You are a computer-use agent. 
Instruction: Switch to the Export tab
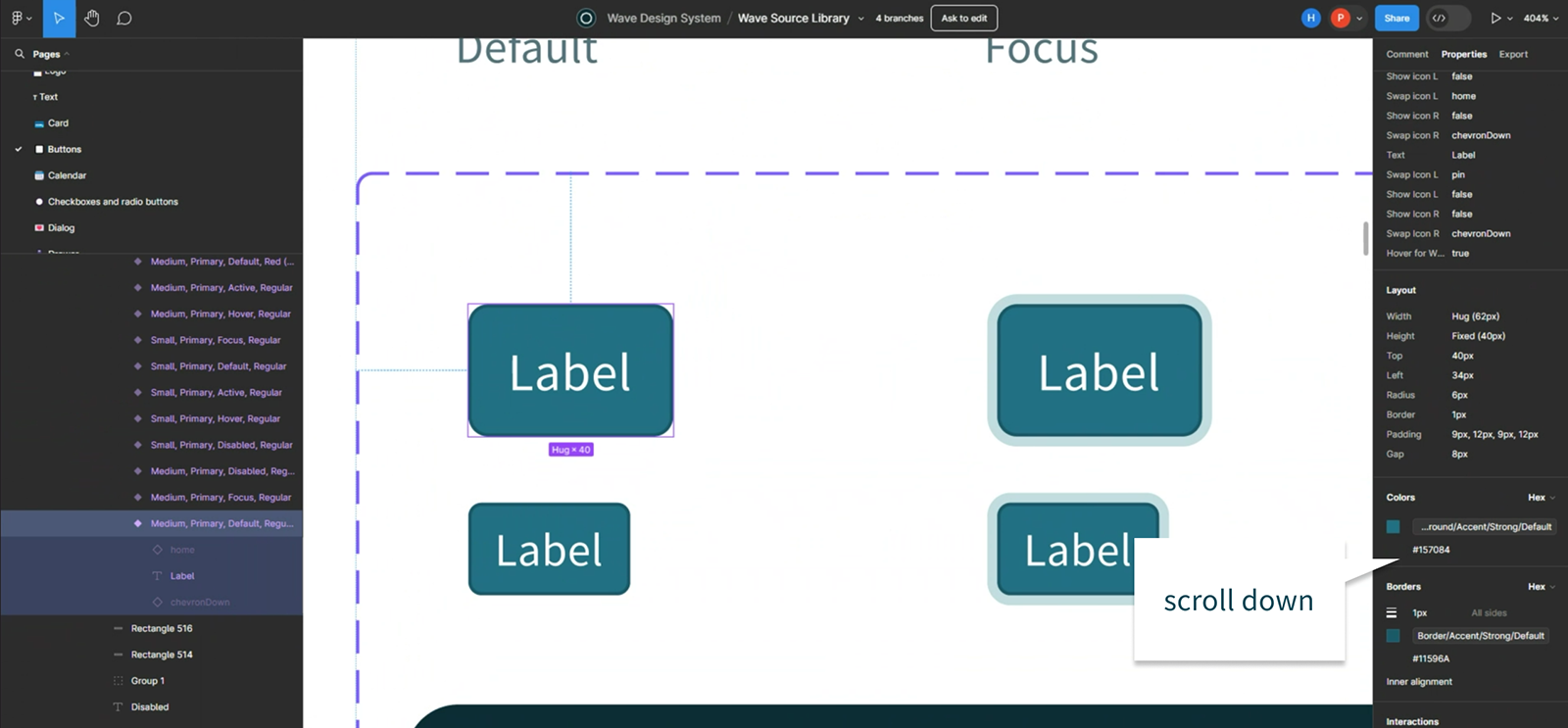click(x=1513, y=54)
